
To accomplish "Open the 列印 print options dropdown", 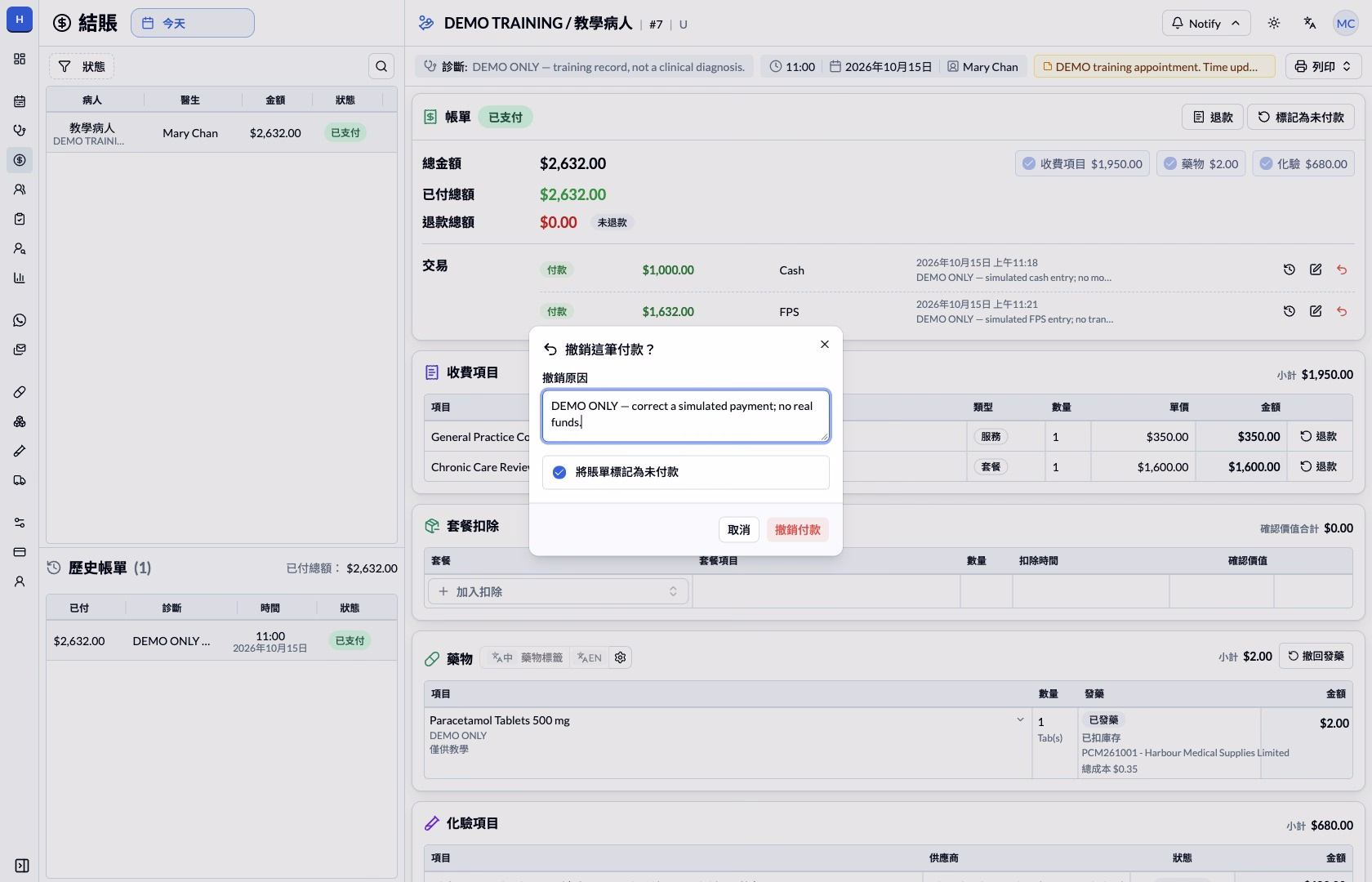I will [x=1323, y=66].
